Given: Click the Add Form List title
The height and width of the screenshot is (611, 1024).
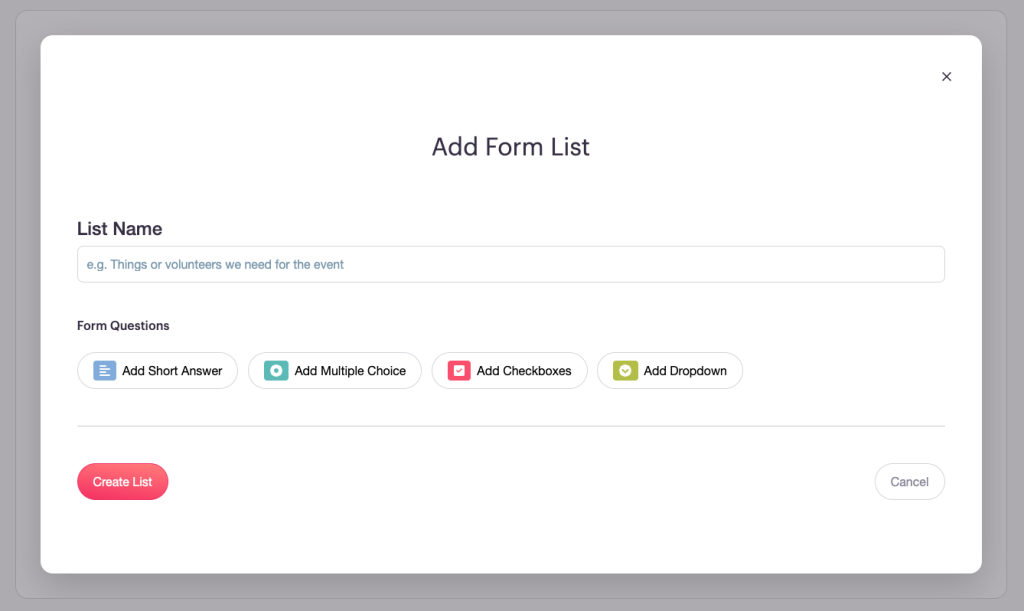Looking at the screenshot, I should point(511,147).
